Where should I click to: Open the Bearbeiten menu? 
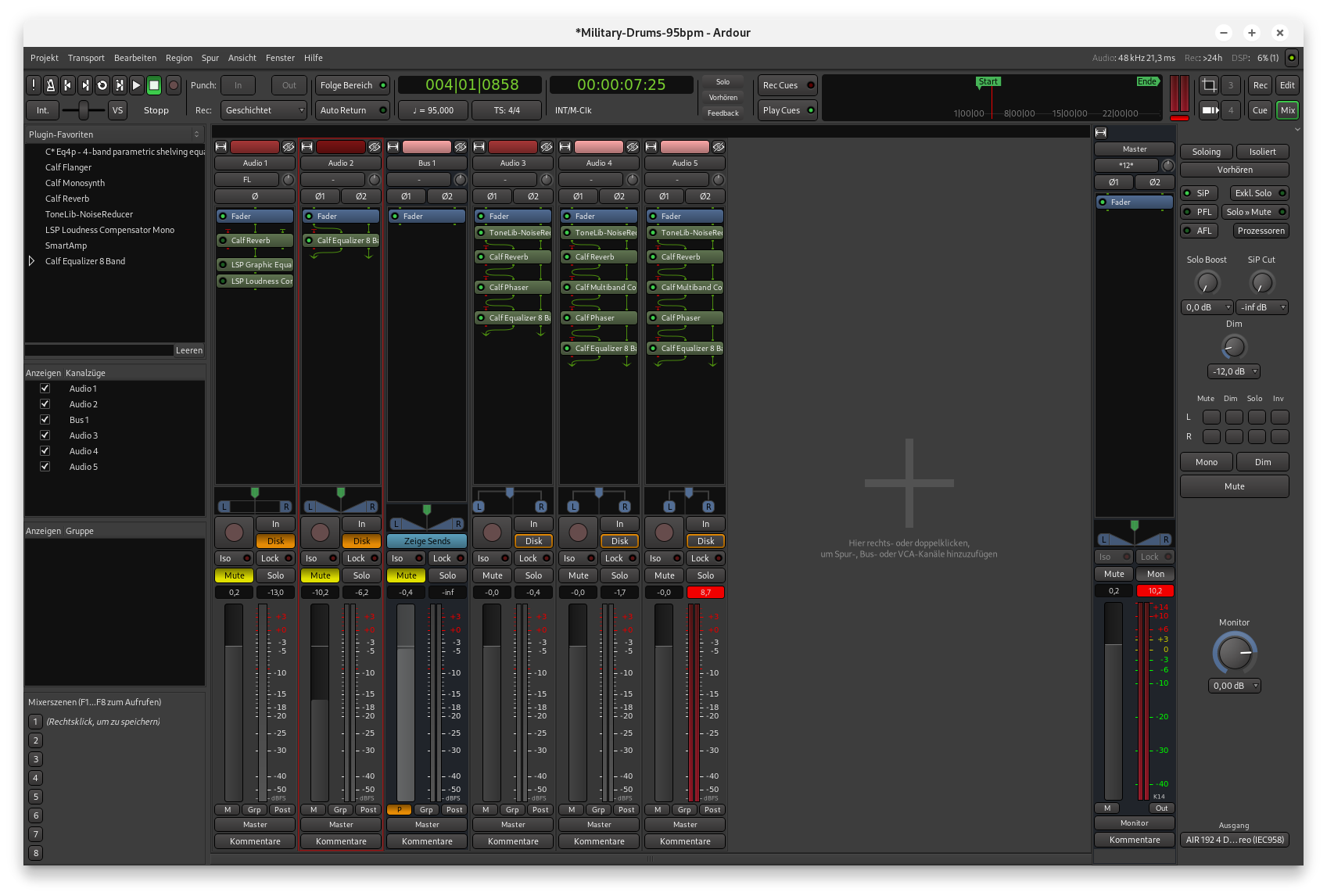click(x=135, y=58)
